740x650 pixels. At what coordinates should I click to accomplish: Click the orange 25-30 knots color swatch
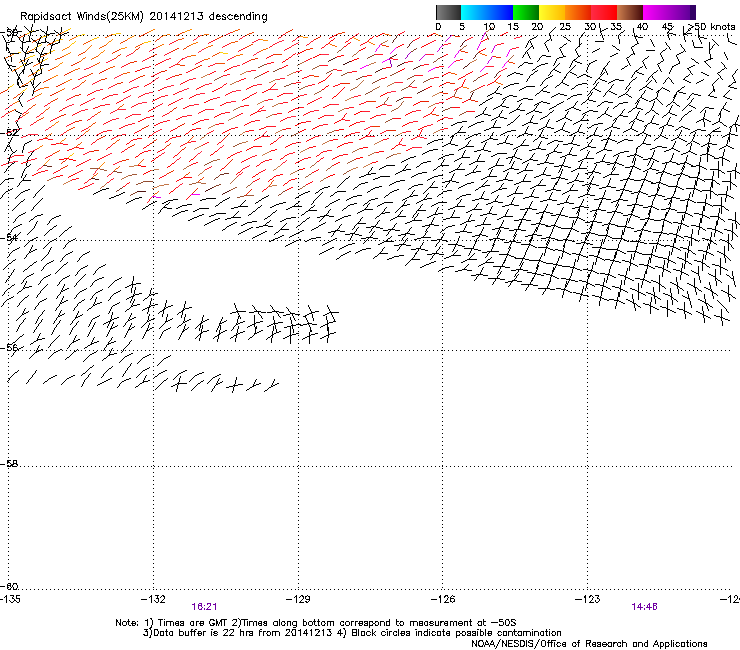[x=578, y=12]
